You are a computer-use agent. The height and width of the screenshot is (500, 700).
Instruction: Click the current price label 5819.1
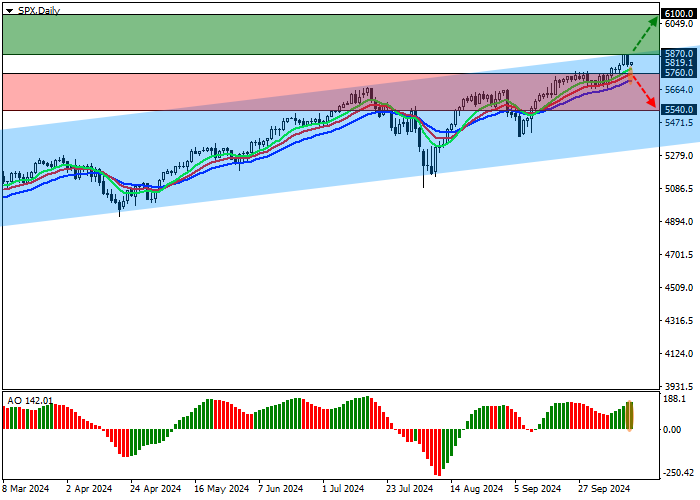click(679, 63)
